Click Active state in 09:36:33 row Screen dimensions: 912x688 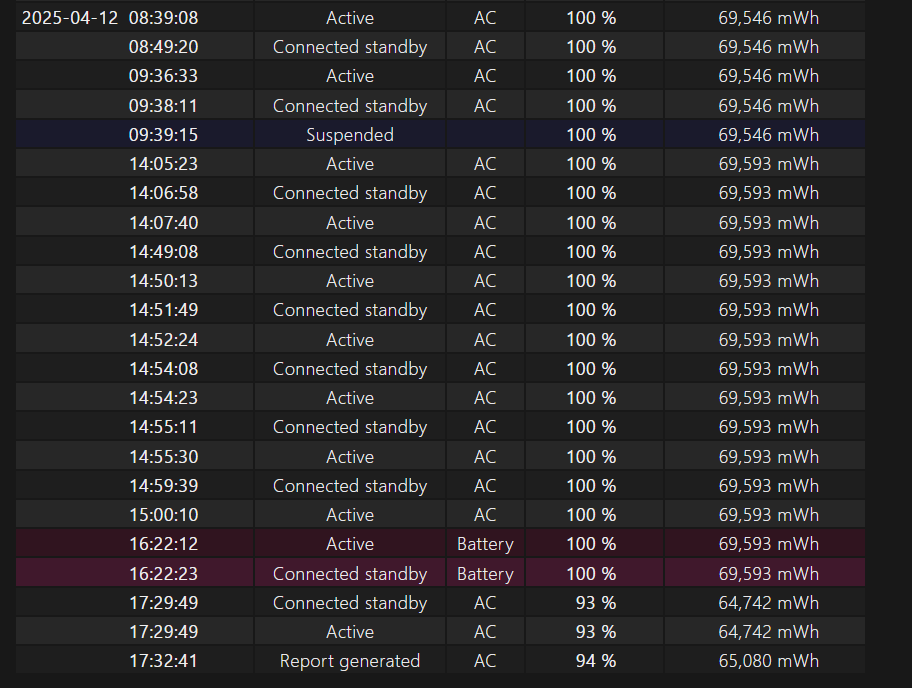pyautogui.click(x=350, y=76)
